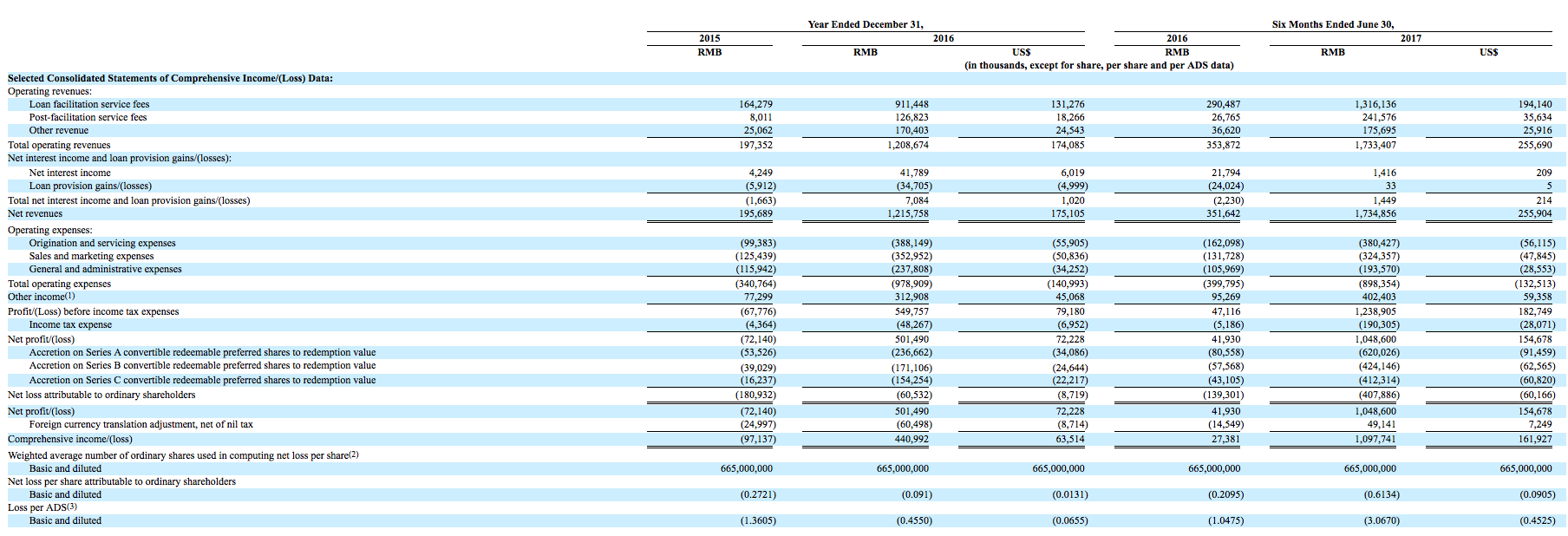Click the 'Post-facilitation service fees' row label
The height and width of the screenshot is (536, 1568).
click(x=88, y=117)
